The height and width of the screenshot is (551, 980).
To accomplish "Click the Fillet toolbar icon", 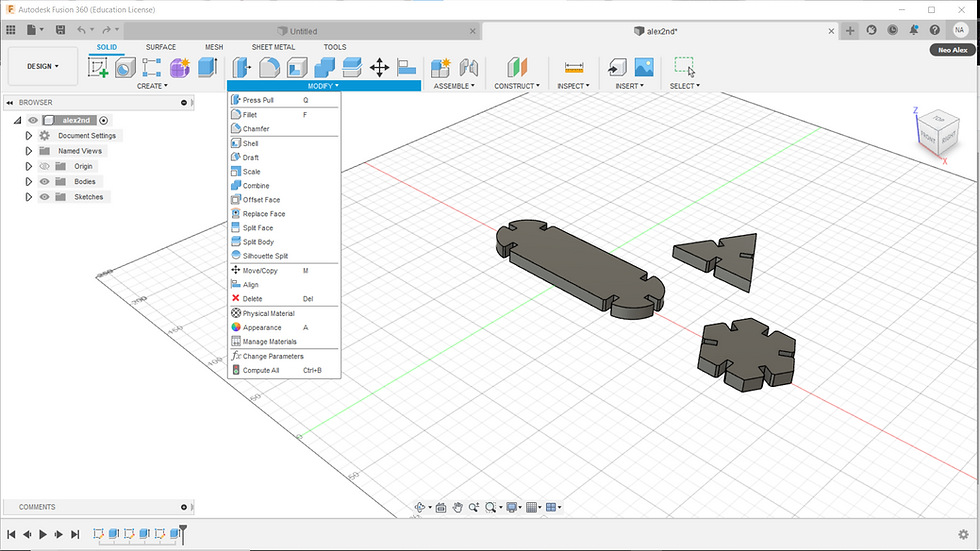I will pos(269,67).
